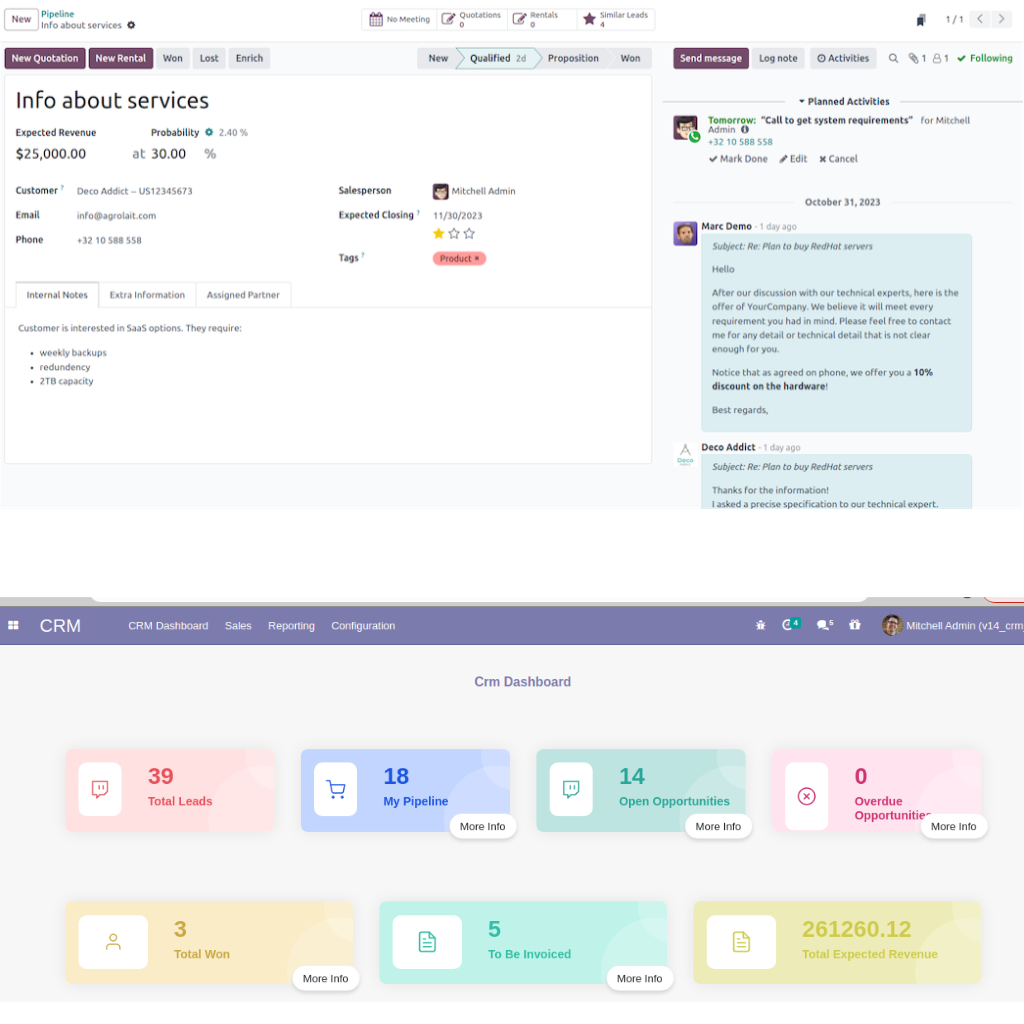Select the Proposition stage in status bar
The image size is (1024, 1024).
573,59
